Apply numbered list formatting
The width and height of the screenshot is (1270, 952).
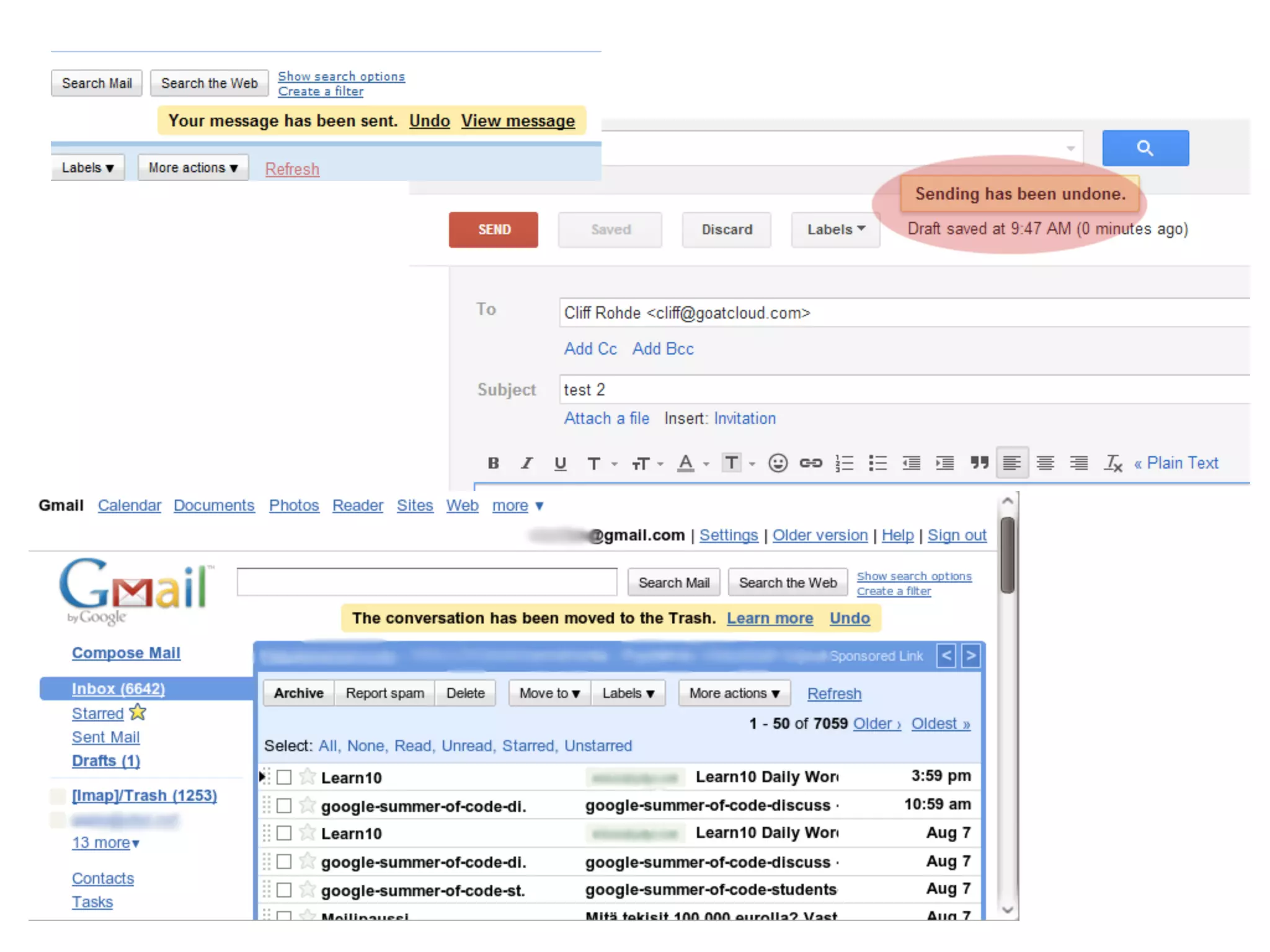[844, 463]
